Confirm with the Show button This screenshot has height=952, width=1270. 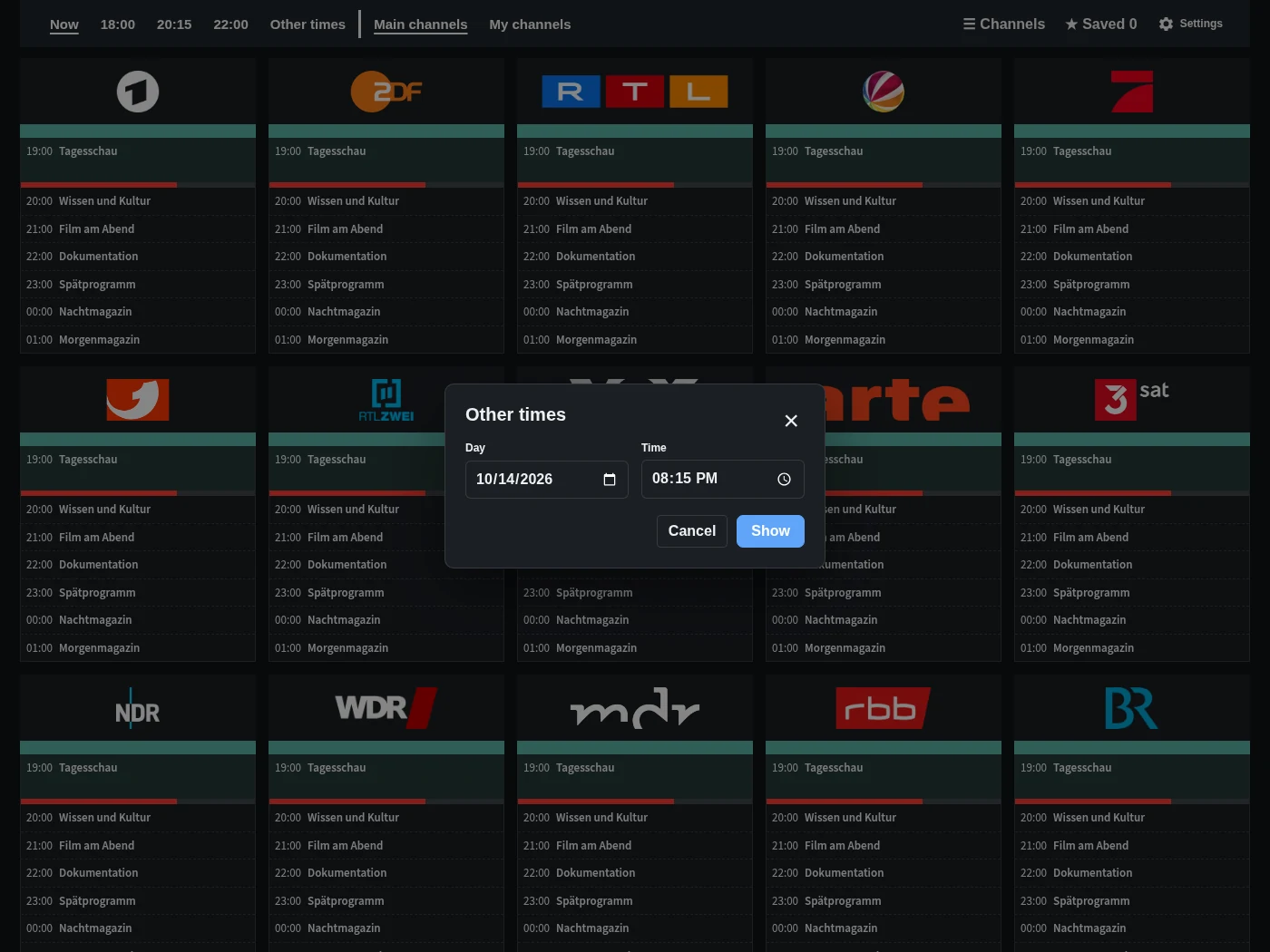click(x=770, y=531)
